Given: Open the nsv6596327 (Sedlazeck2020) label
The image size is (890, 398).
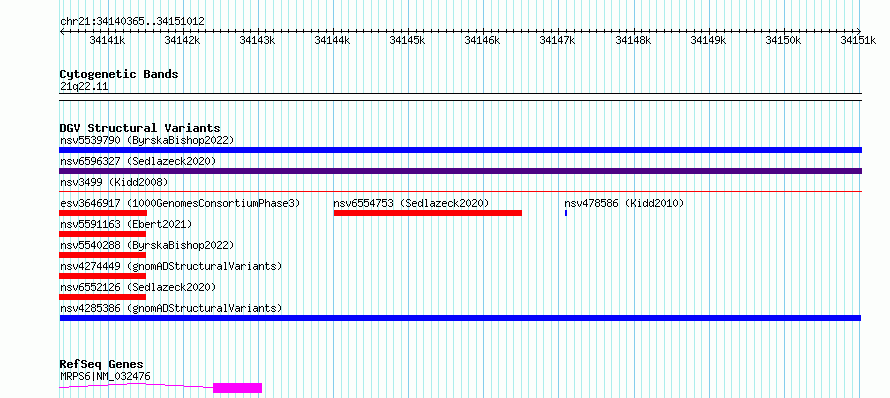Looking at the screenshot, I should (x=138, y=161).
